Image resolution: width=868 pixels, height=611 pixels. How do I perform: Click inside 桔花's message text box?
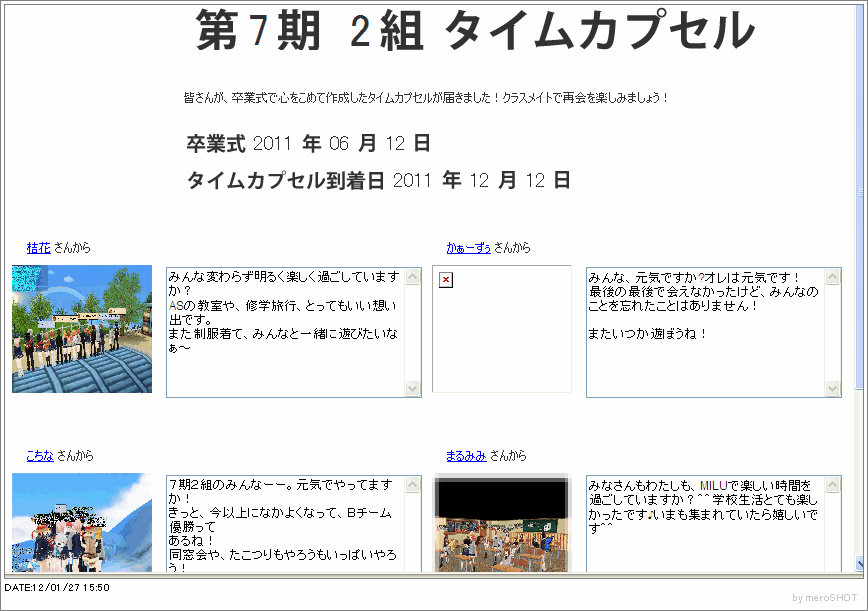click(x=285, y=332)
